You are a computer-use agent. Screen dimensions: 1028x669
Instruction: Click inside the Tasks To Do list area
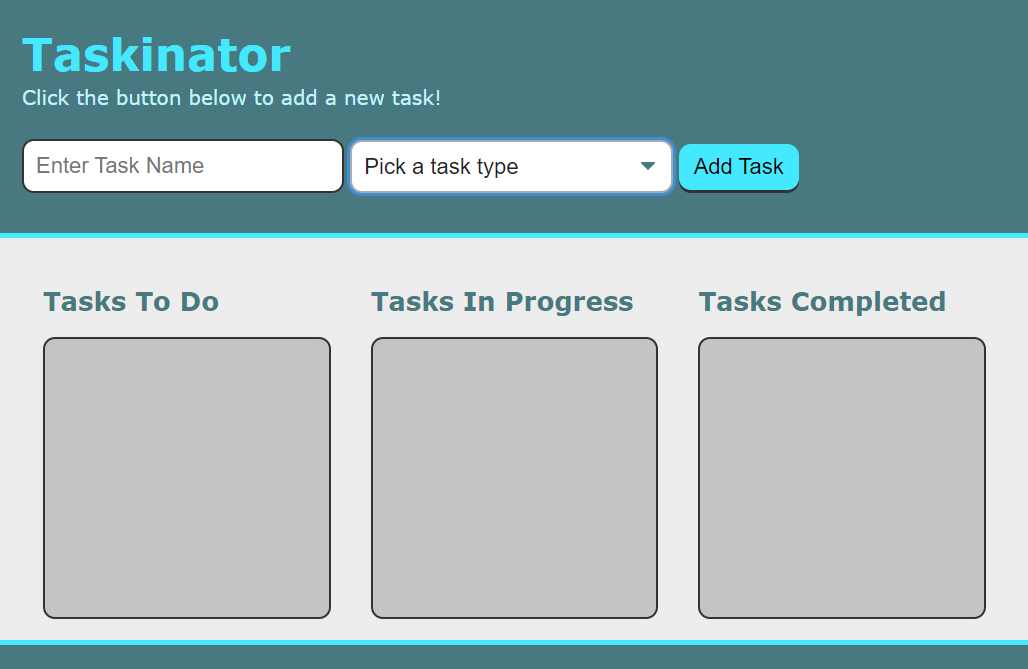[186, 477]
